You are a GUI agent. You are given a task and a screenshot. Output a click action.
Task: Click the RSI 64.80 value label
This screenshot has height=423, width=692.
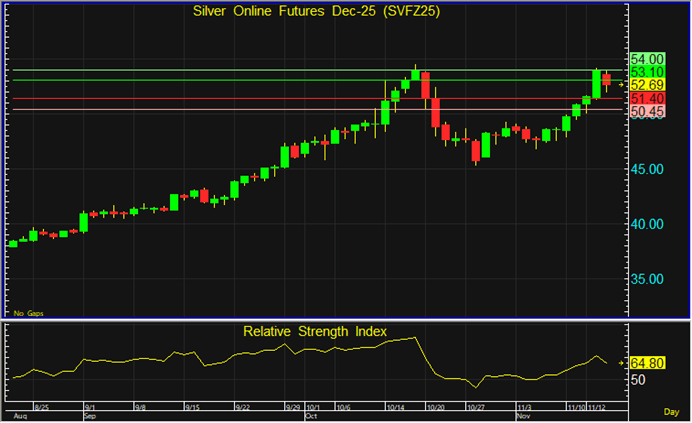coord(647,362)
